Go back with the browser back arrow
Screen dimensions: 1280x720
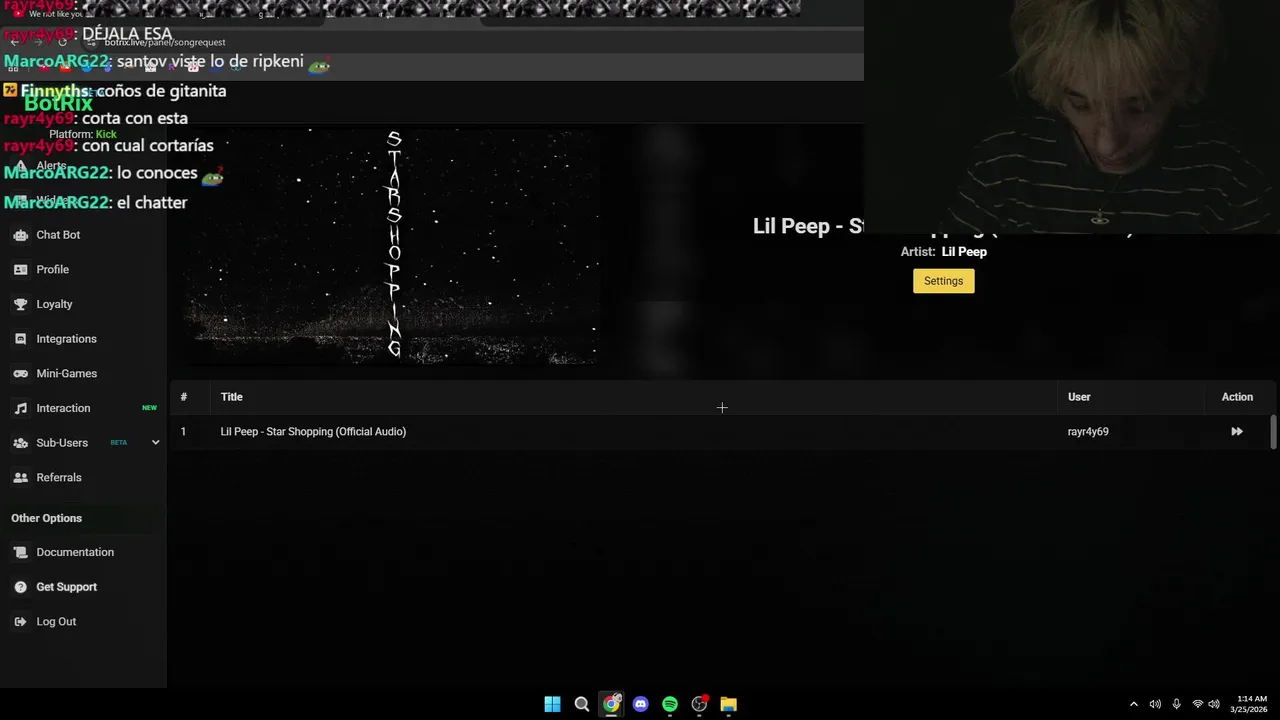(14, 42)
